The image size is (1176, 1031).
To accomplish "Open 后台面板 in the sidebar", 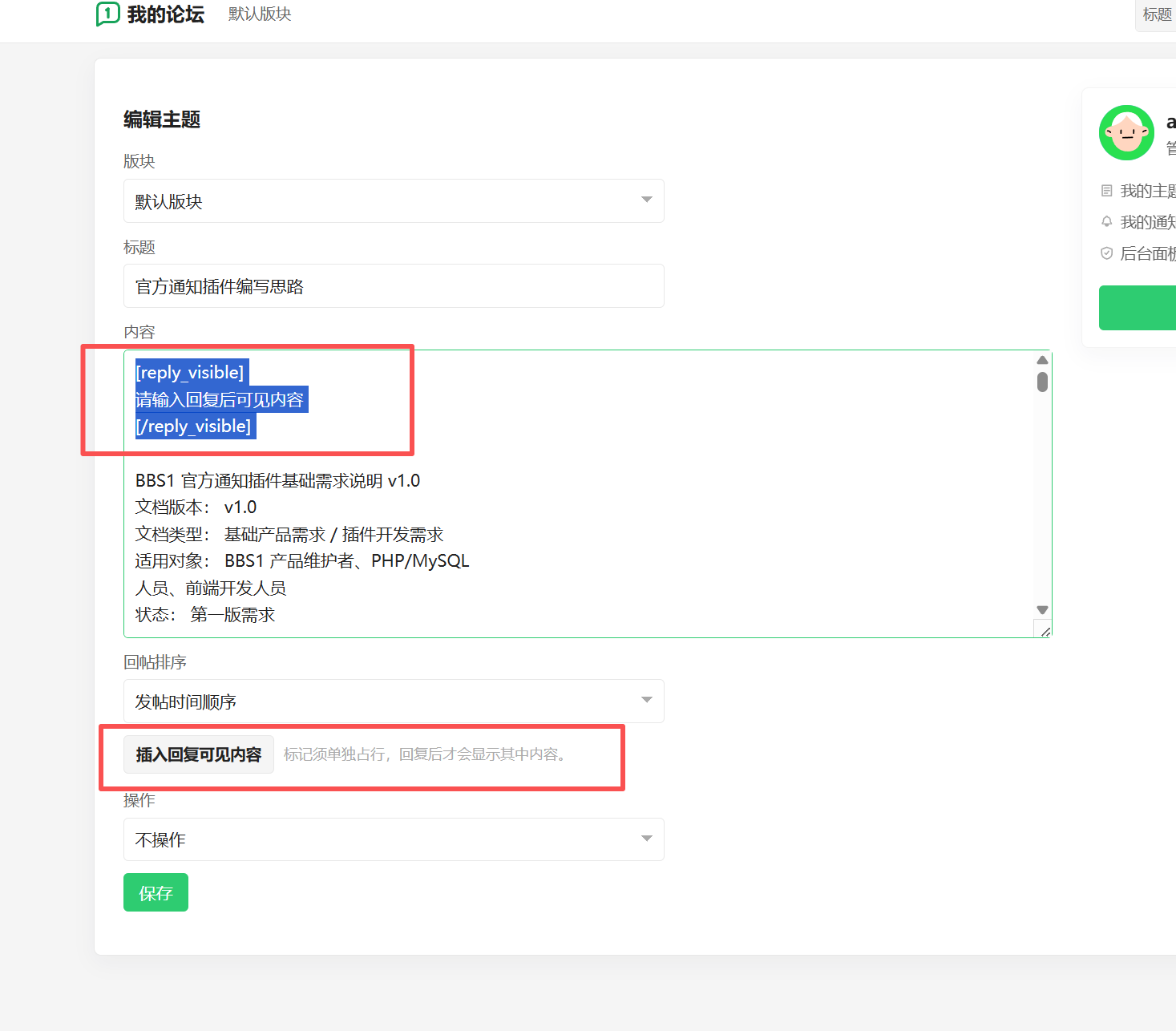I will (1148, 253).
